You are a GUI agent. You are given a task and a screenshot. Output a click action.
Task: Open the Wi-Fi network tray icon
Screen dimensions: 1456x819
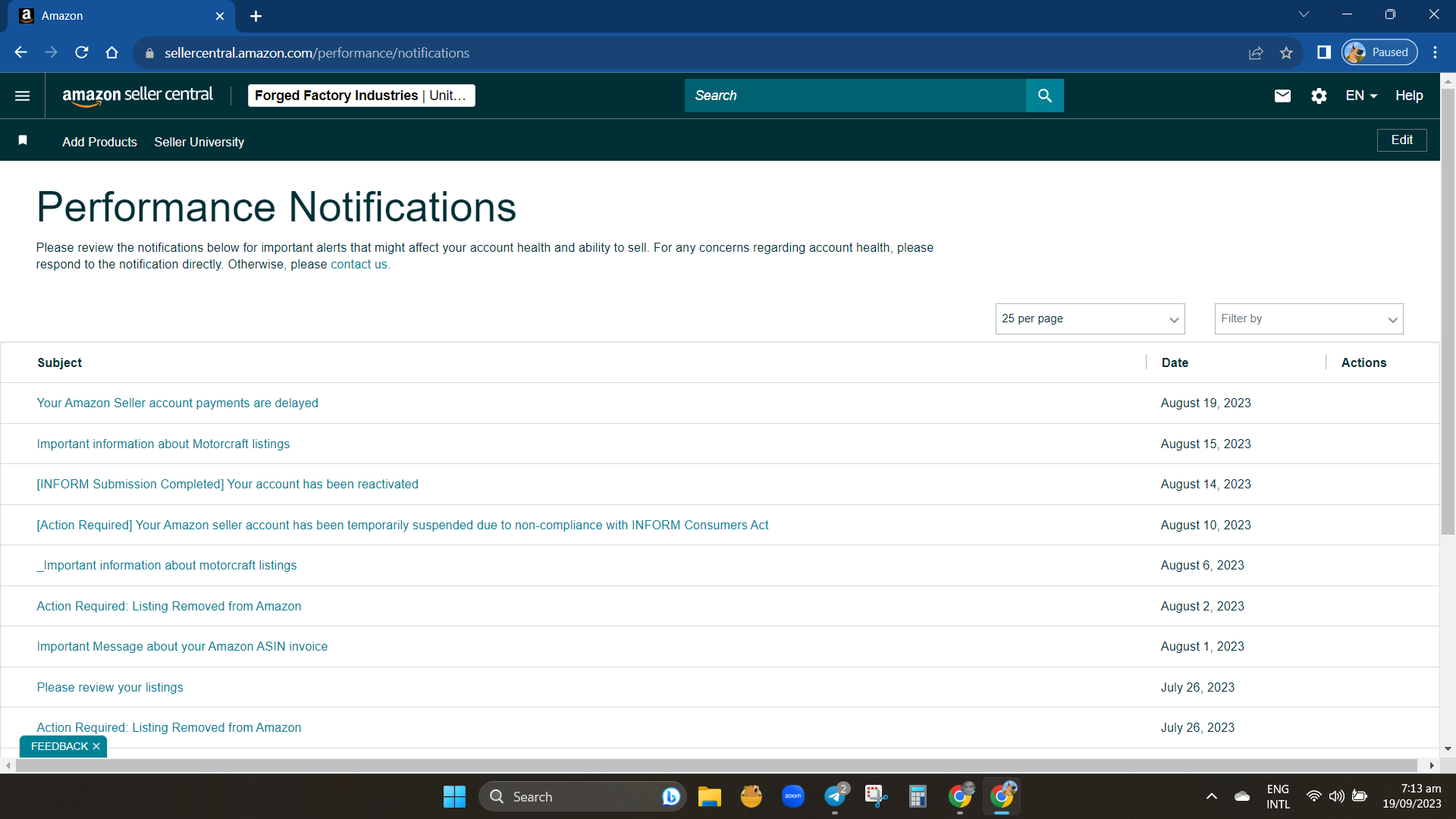(1314, 796)
